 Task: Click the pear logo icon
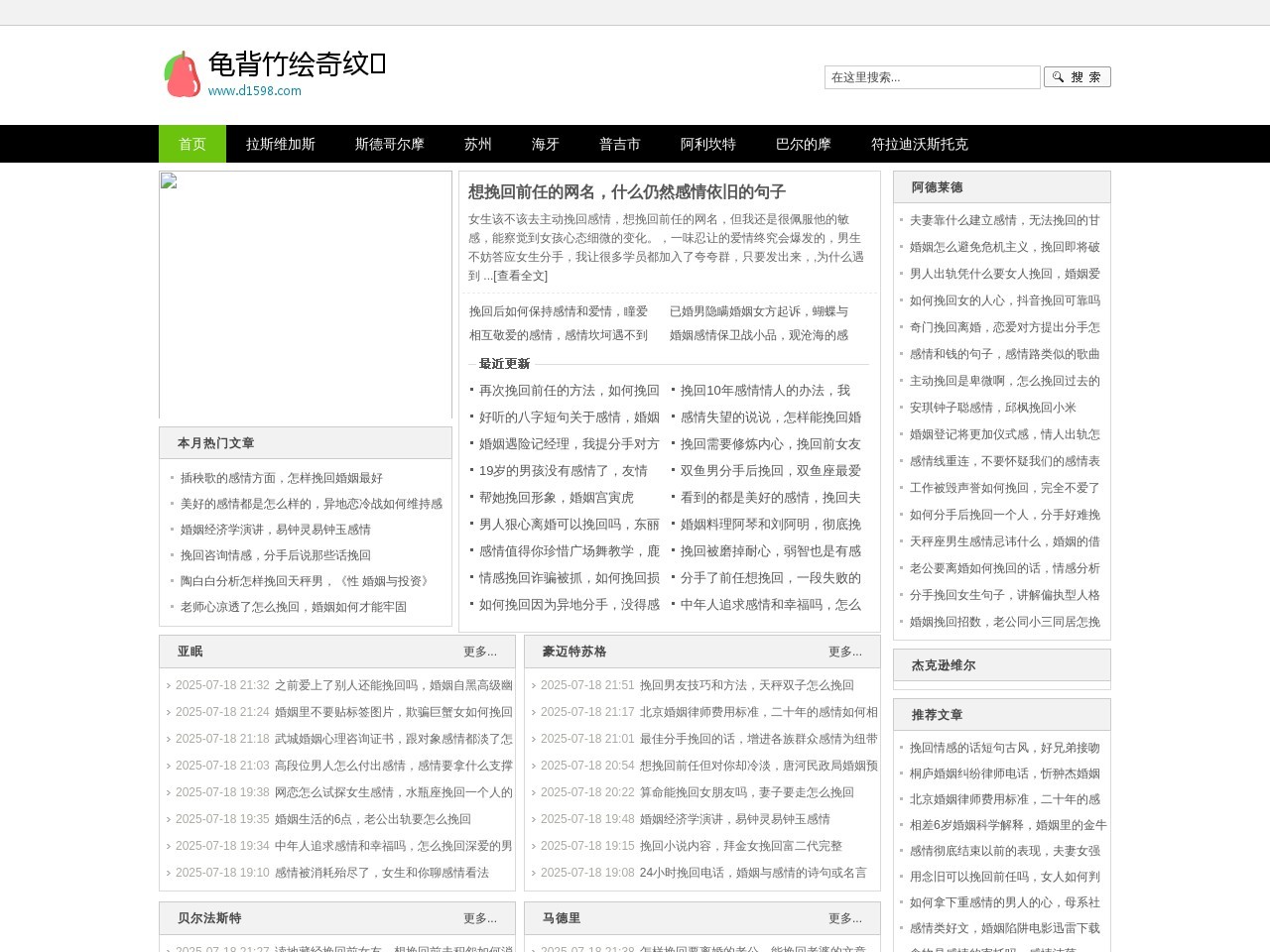tap(184, 74)
